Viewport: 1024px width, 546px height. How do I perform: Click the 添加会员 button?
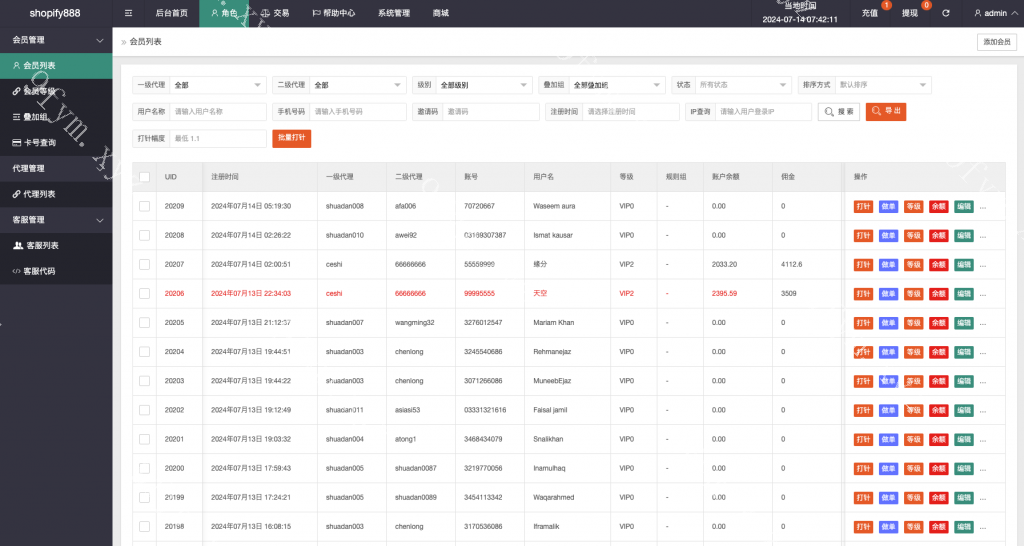997,42
